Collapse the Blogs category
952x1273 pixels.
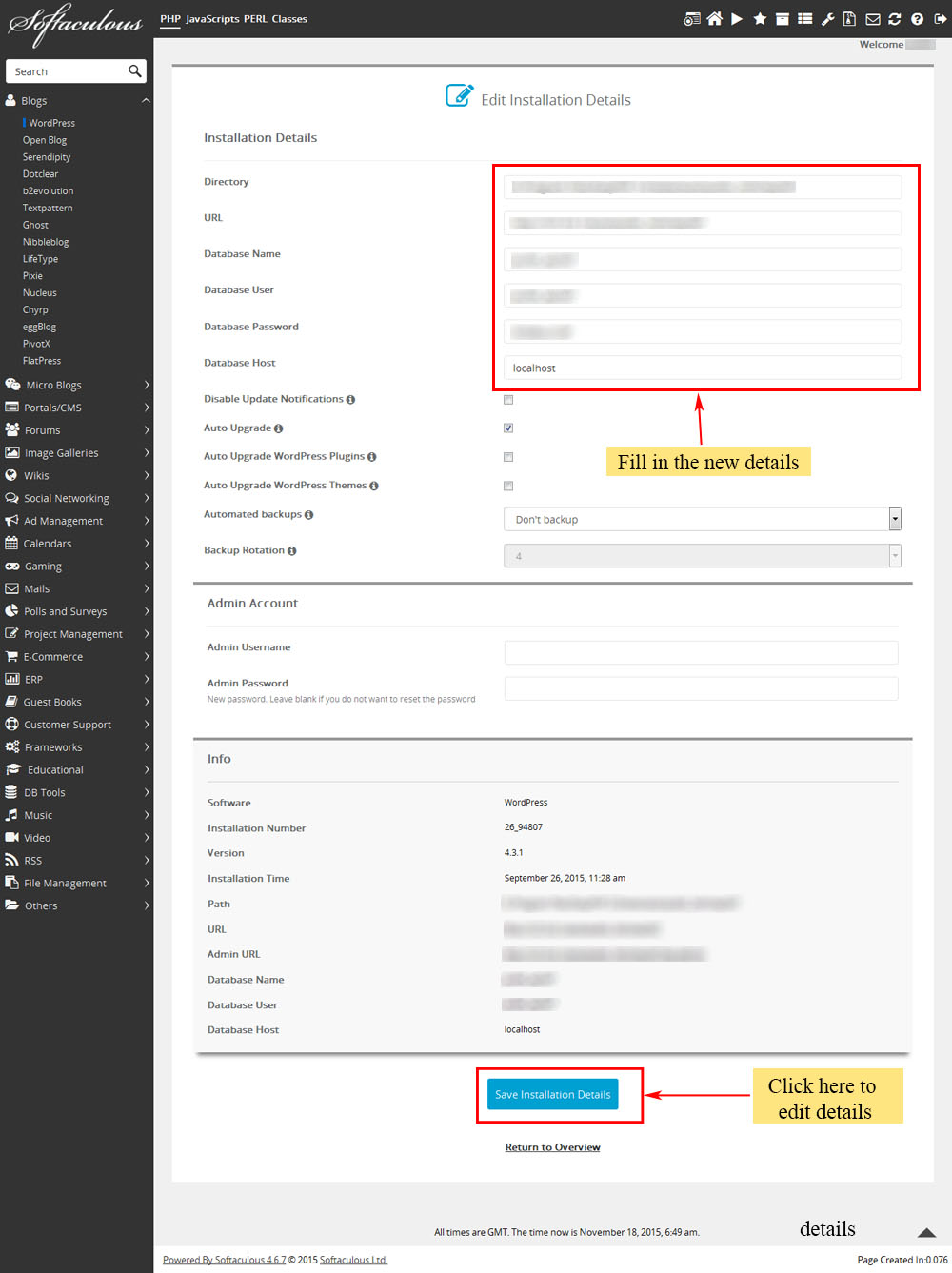pos(76,100)
